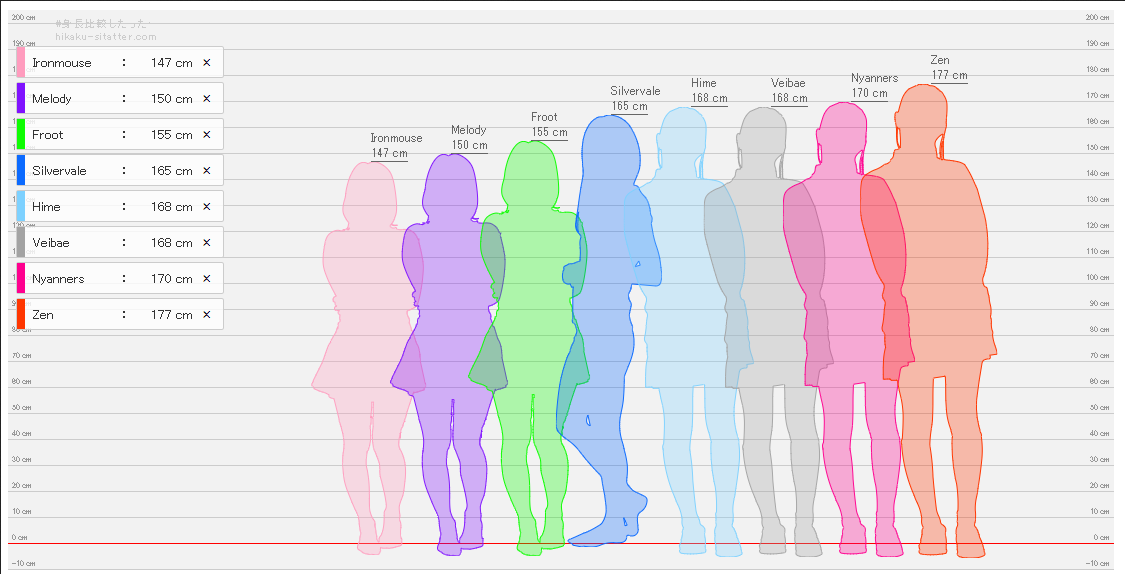Click Veibae label above the gray figure

click(788, 83)
